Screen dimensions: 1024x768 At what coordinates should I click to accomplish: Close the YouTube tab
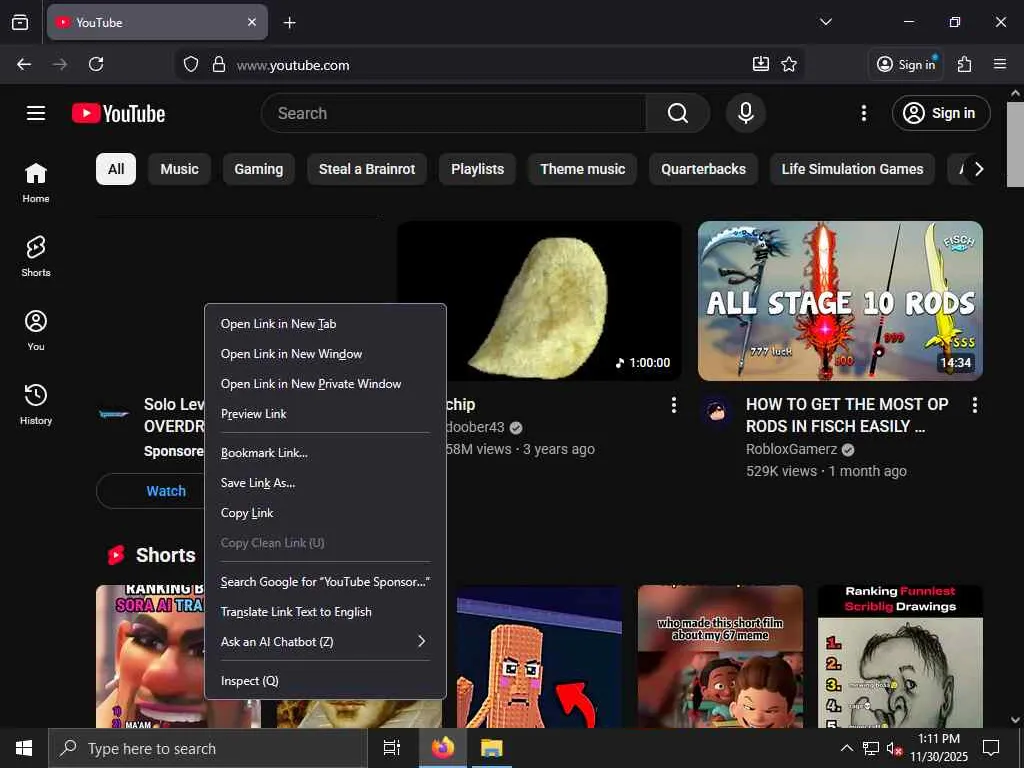[x=252, y=22]
